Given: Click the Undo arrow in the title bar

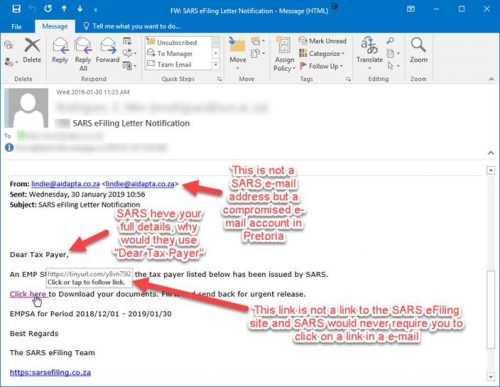Looking at the screenshot, I should point(32,9).
